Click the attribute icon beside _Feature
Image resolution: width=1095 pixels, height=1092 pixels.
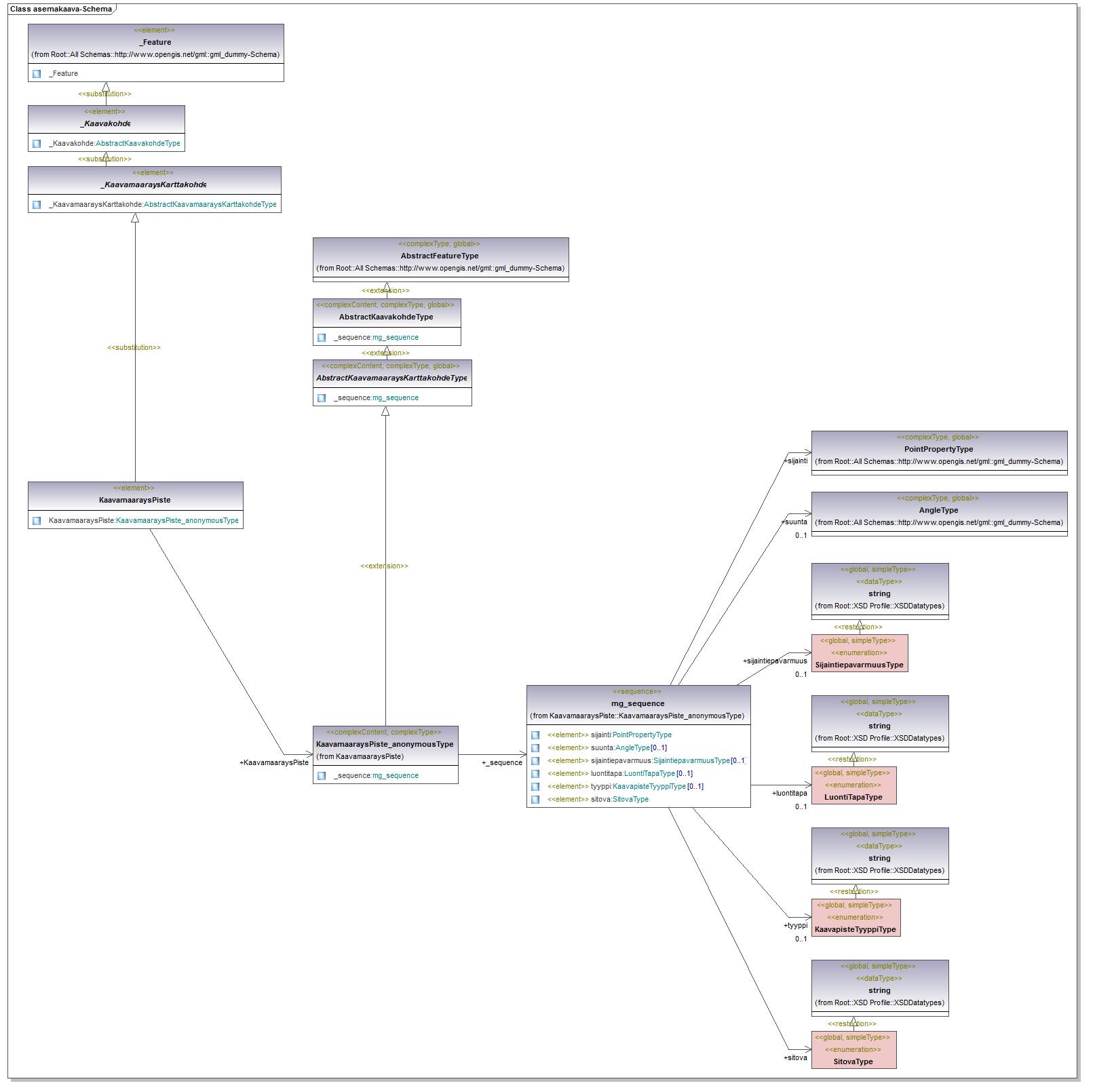(x=37, y=74)
